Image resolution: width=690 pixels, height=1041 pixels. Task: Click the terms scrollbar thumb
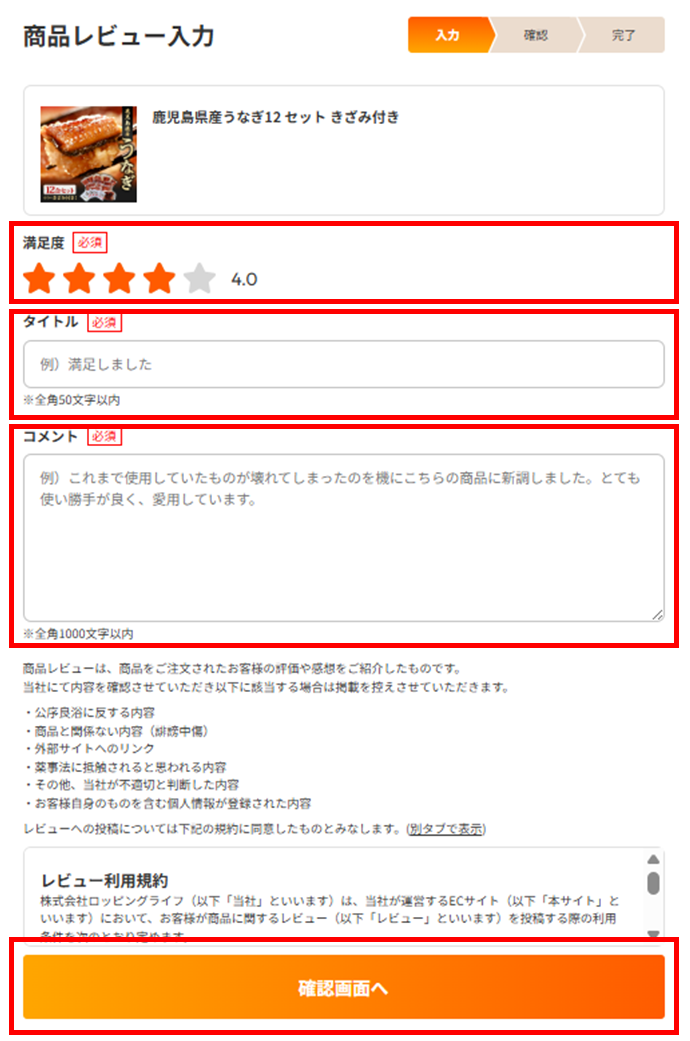point(653,884)
